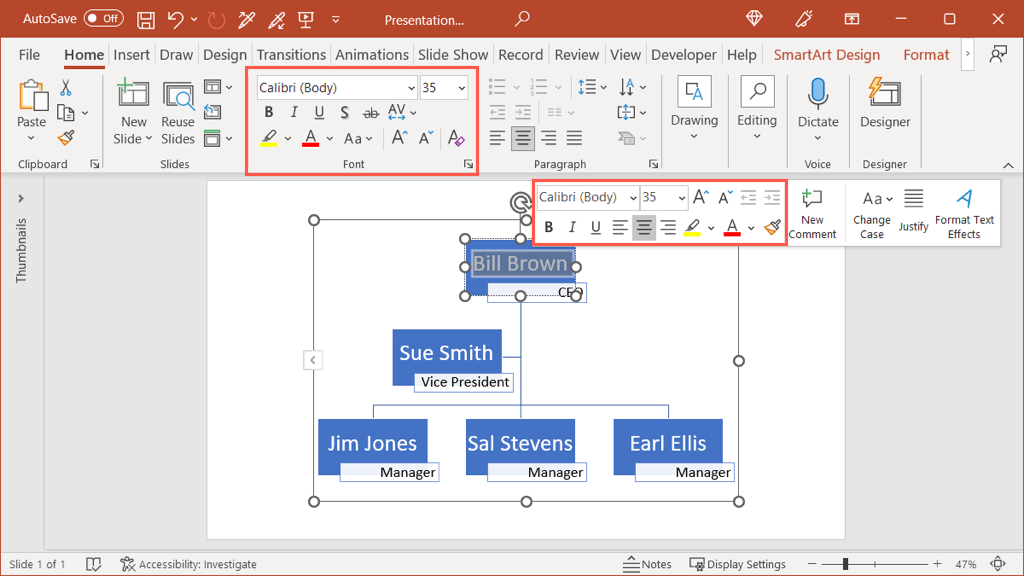Expand the font size dropdown in mini toolbar
This screenshot has height=576, width=1024.
point(682,198)
